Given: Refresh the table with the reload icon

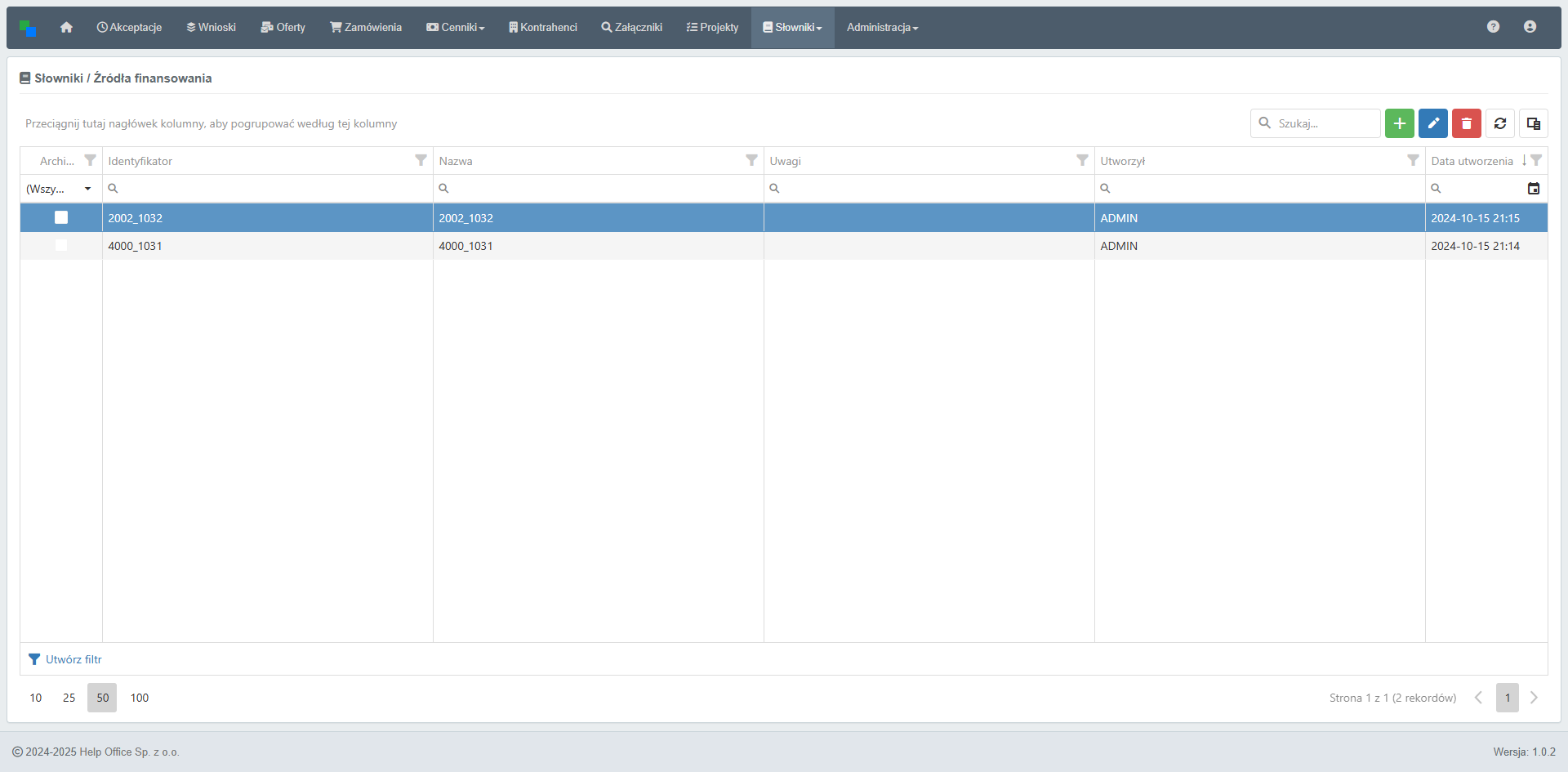Looking at the screenshot, I should (1499, 123).
